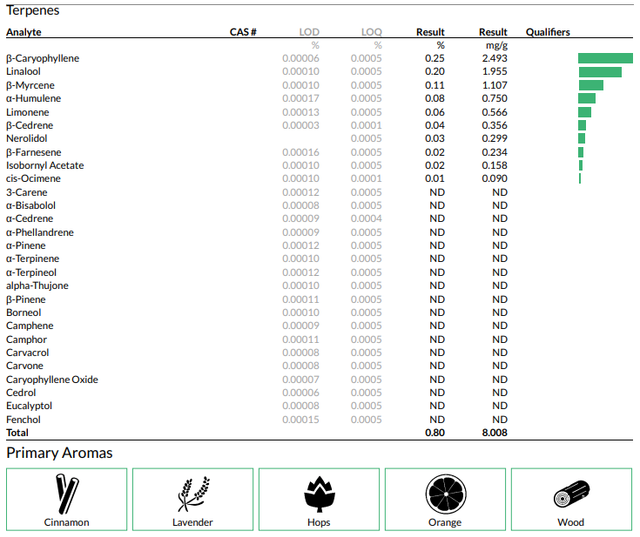Click the Orange slice aroma icon
This screenshot has width=640, height=537.
pyautogui.click(x=445, y=494)
